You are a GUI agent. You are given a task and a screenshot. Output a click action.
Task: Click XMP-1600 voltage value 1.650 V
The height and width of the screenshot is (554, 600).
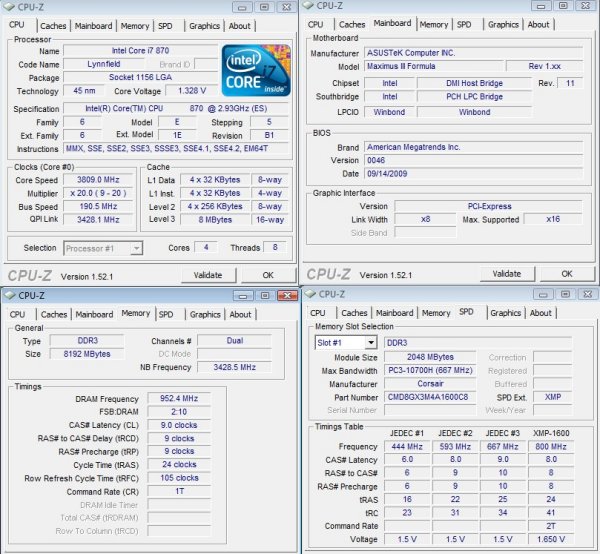pyautogui.click(x=551, y=539)
